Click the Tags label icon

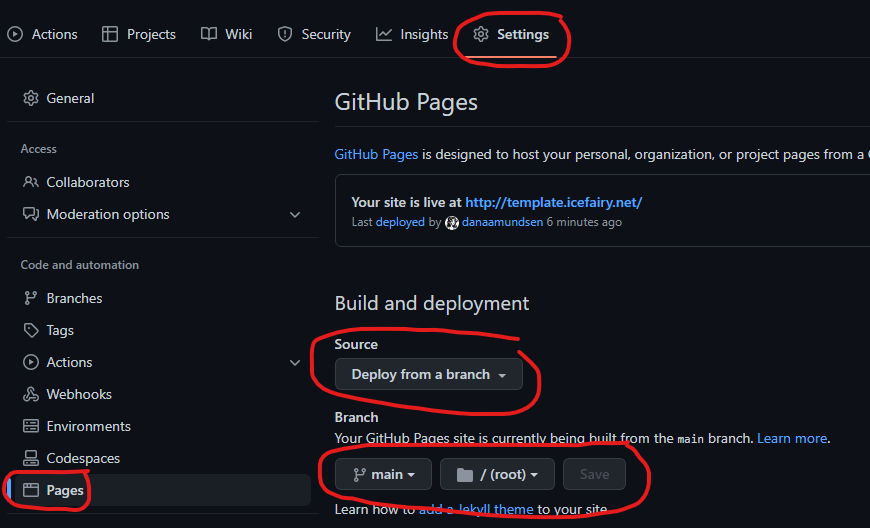(31, 331)
